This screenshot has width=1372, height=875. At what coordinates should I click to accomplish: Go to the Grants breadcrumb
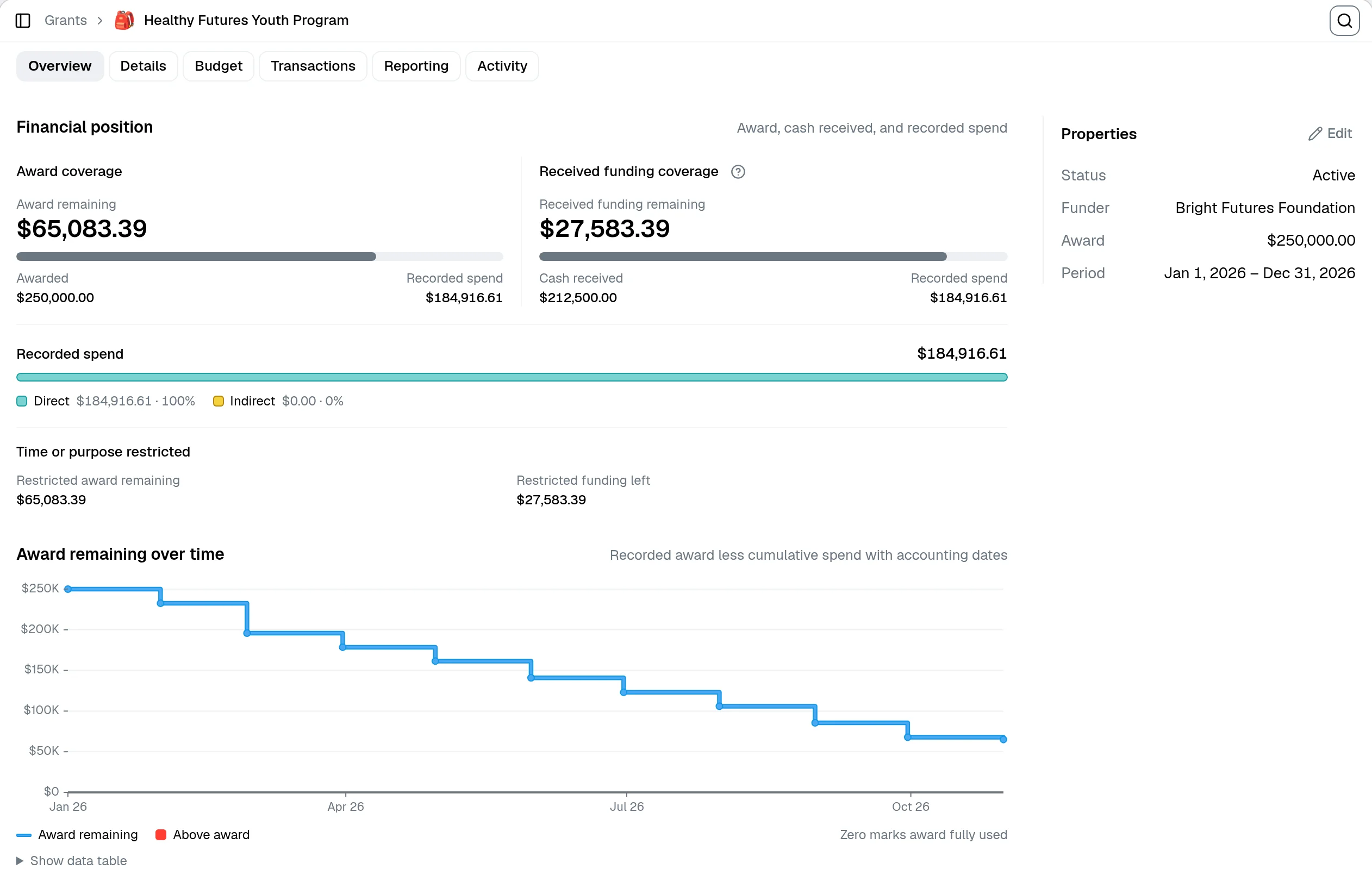coord(66,21)
